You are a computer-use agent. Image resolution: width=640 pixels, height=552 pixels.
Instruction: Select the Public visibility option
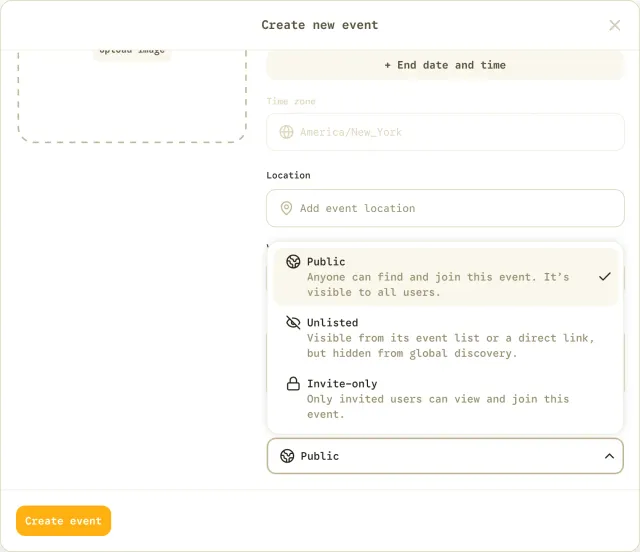point(445,277)
